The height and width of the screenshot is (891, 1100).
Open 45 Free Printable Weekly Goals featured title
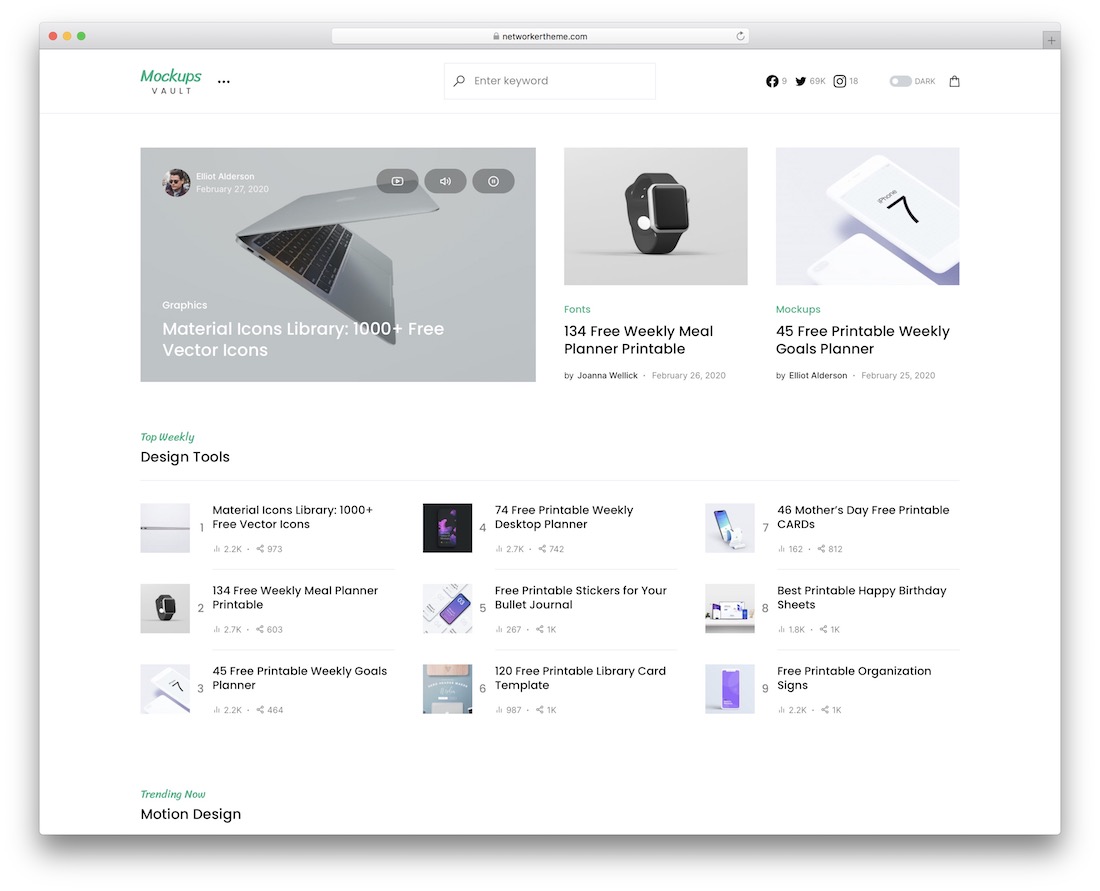[x=863, y=340]
